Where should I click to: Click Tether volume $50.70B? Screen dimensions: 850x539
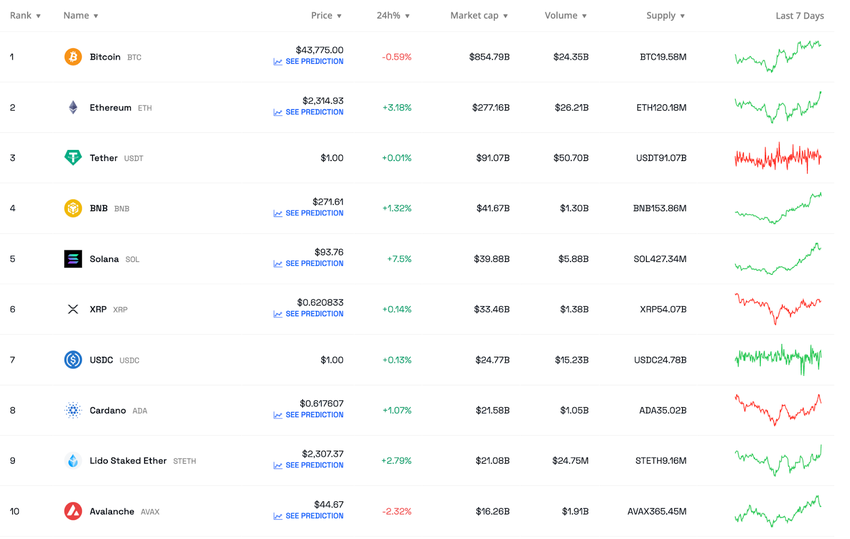(x=571, y=158)
